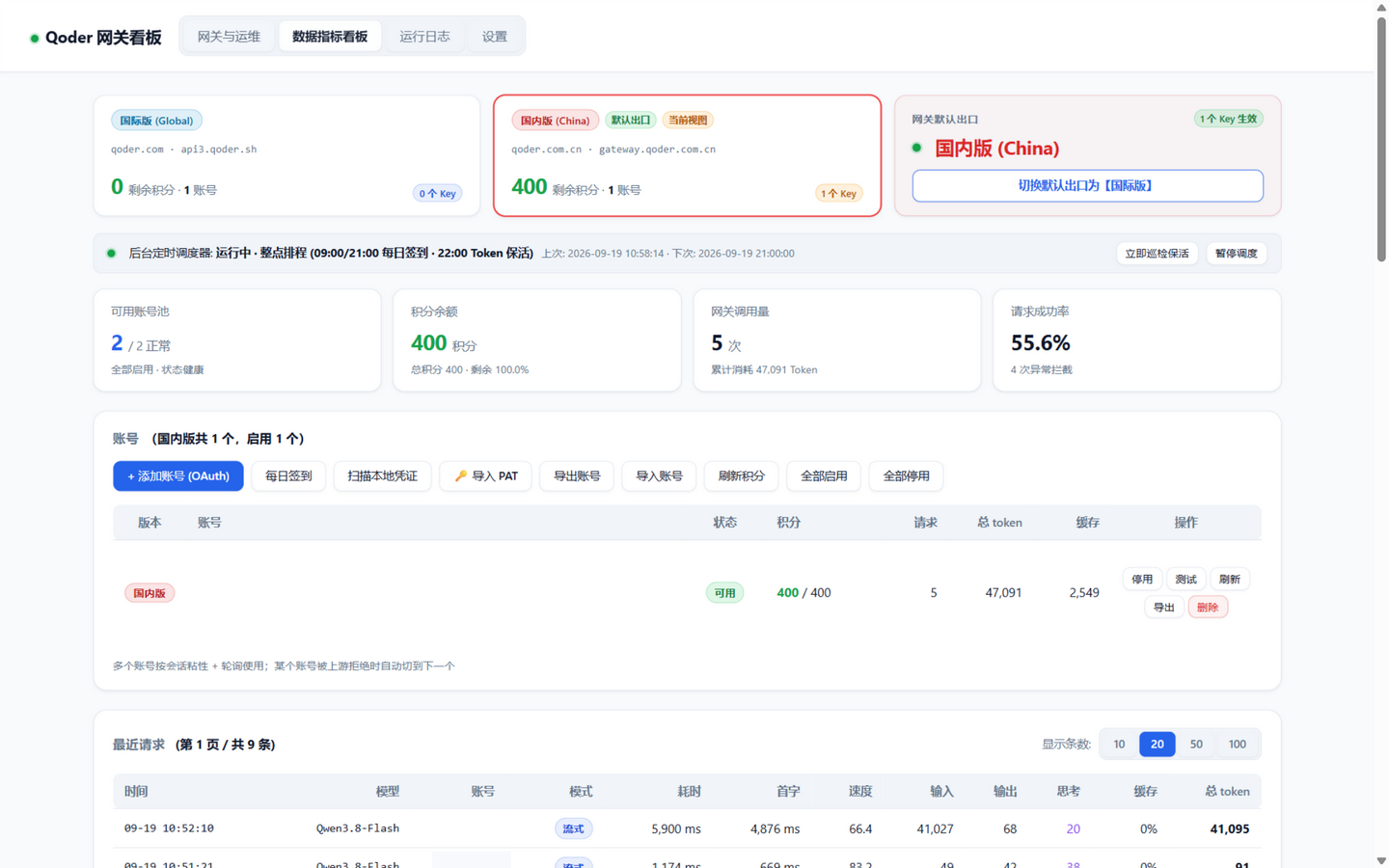Viewport: 1389px width, 868px height.
Task: Click the page scrollbar up arrow
Action: pos(1381,7)
